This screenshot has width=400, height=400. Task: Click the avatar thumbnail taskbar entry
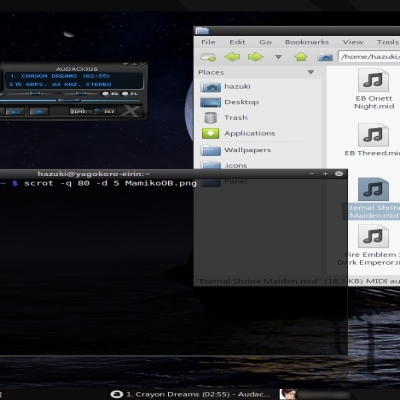(288, 394)
